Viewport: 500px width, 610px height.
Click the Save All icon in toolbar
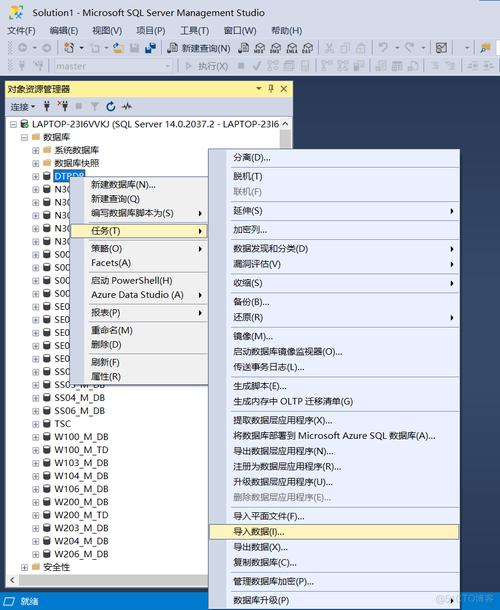150,48
